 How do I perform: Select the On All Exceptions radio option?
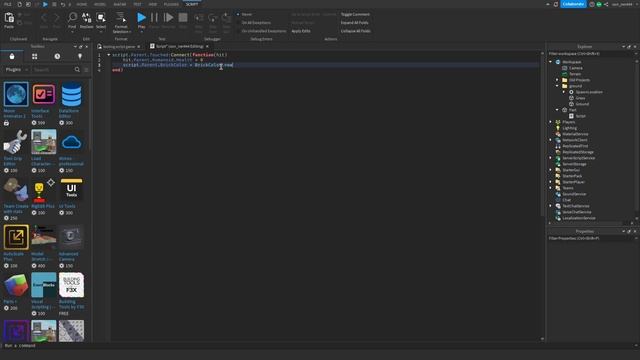click(x=238, y=23)
